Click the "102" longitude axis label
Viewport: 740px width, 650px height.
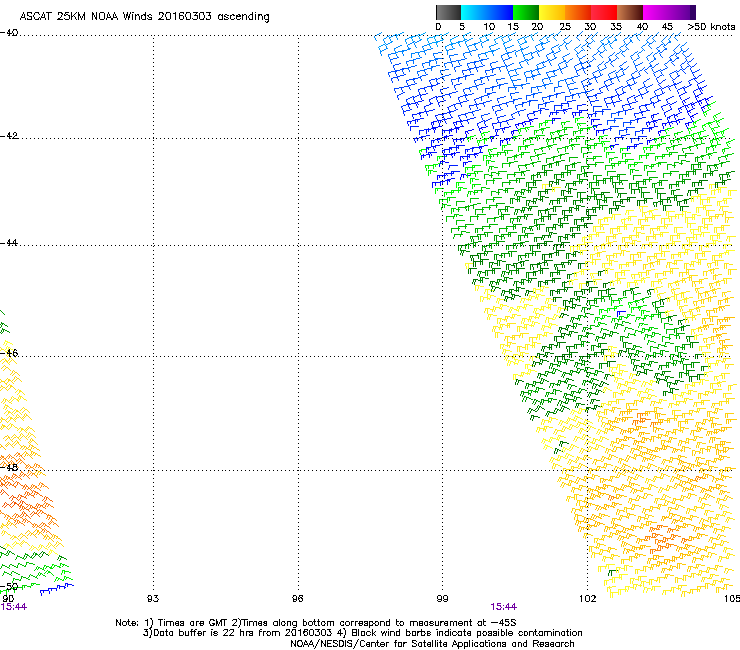click(x=587, y=599)
